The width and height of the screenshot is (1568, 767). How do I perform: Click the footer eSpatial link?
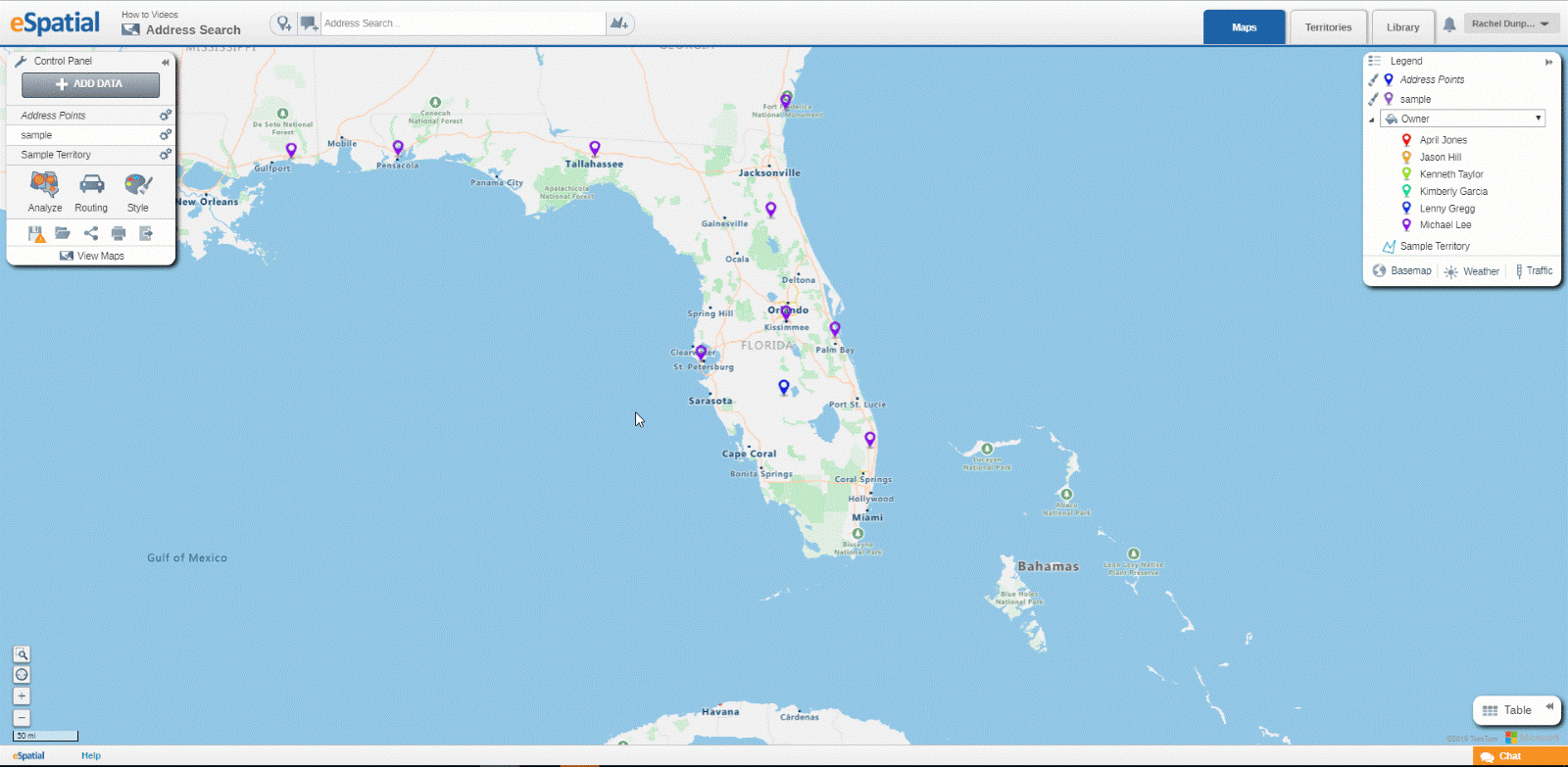(29, 756)
